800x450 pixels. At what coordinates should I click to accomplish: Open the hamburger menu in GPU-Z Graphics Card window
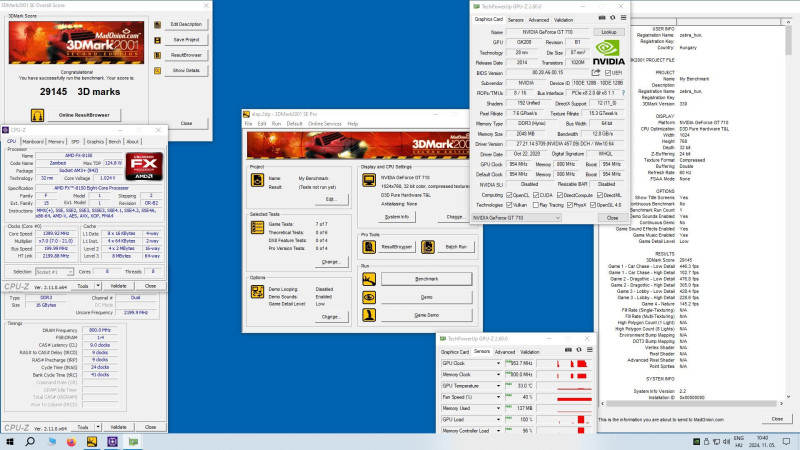pos(623,18)
